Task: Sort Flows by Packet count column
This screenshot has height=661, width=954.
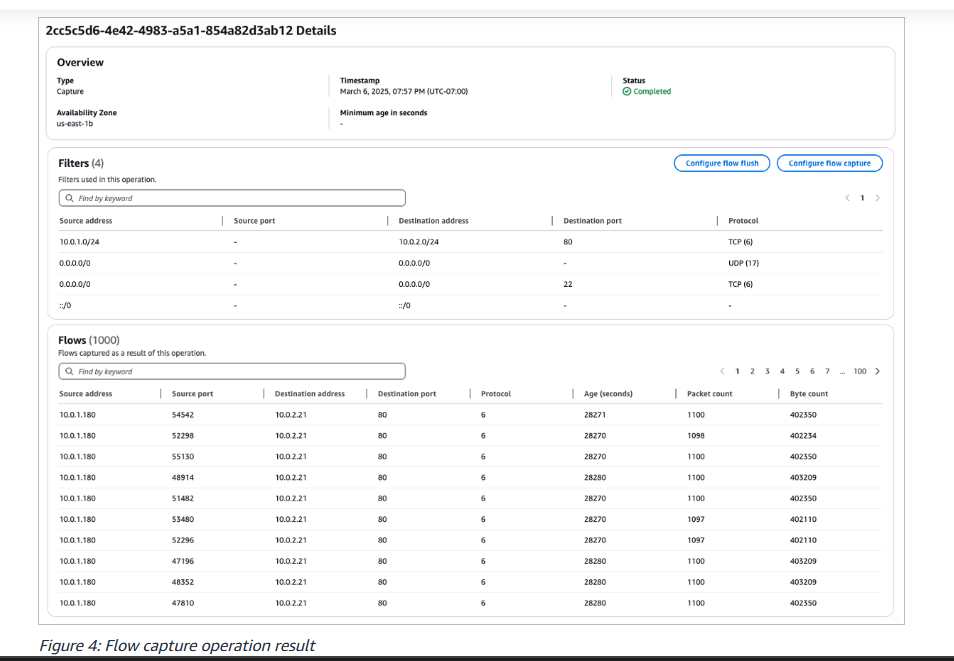Action: pyautogui.click(x=709, y=394)
